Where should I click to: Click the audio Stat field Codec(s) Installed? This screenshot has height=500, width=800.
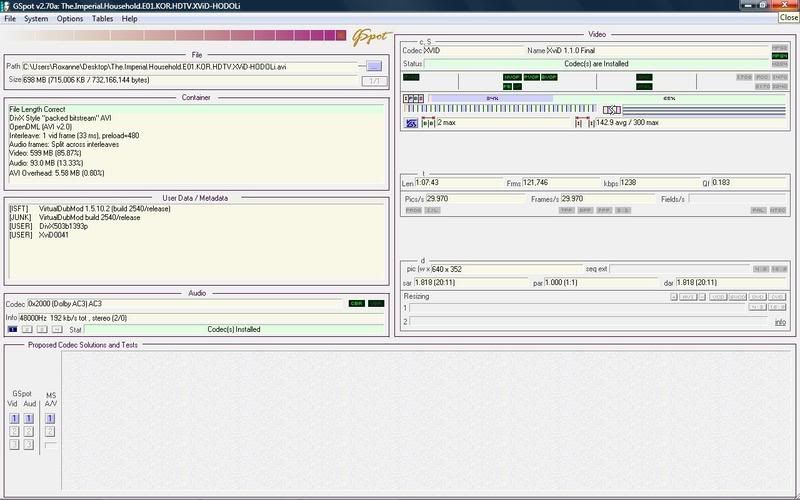pyautogui.click(x=234, y=330)
